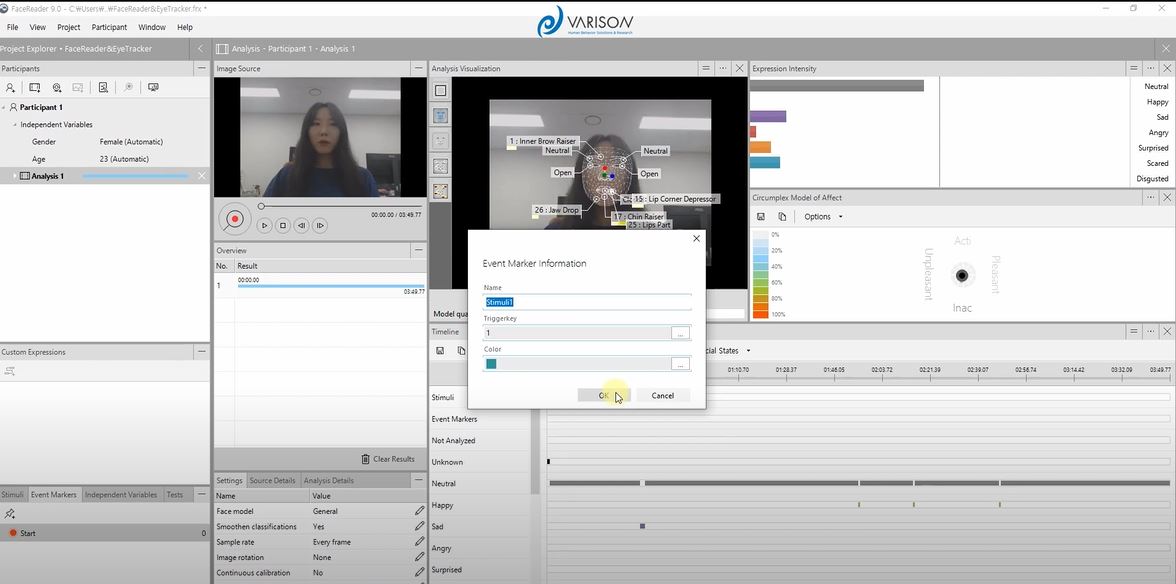Click the Analysis 1 blue progress bar
The height and width of the screenshot is (584, 1176).
pyautogui.click(x=136, y=176)
